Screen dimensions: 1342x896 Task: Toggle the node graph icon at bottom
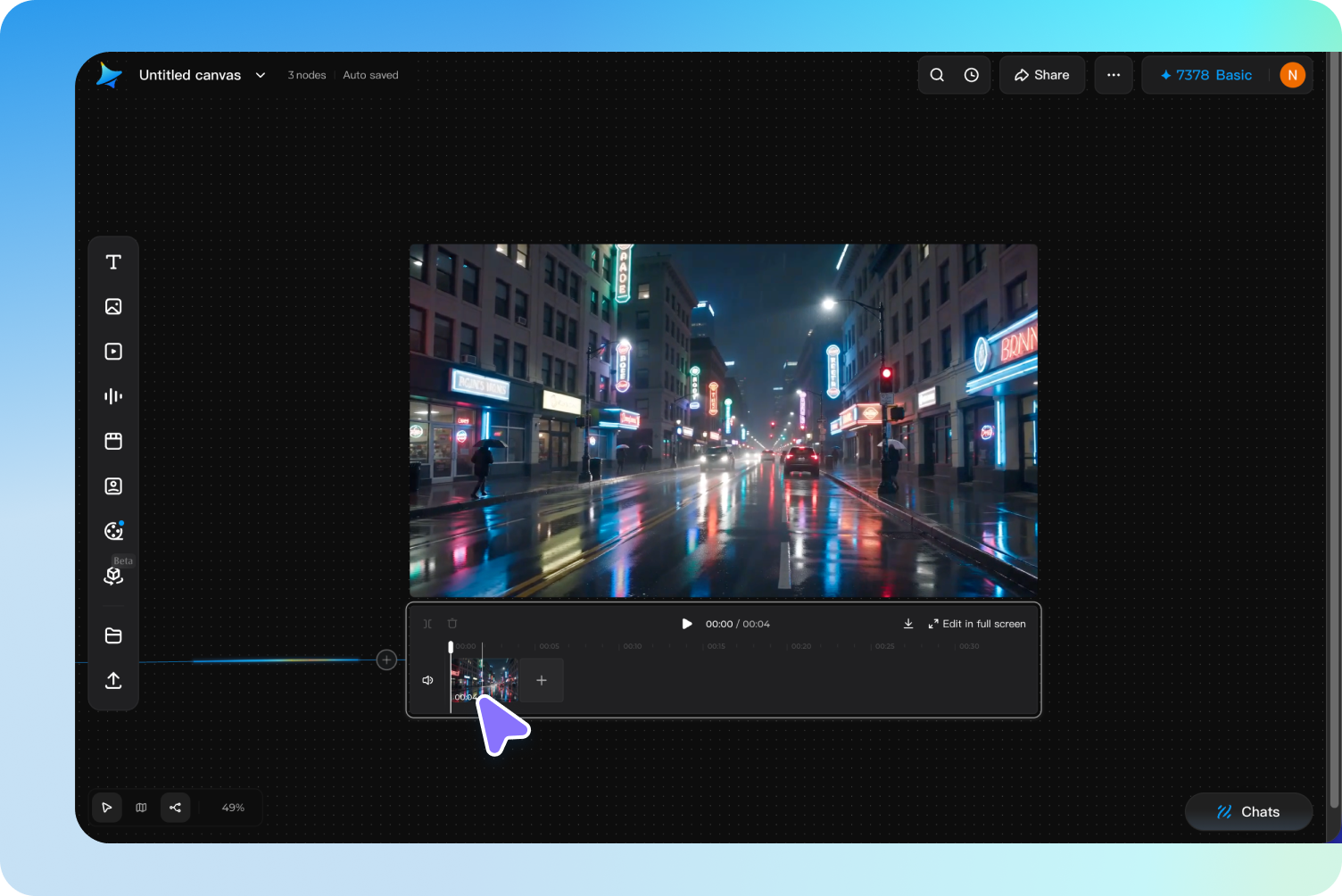pos(175,808)
